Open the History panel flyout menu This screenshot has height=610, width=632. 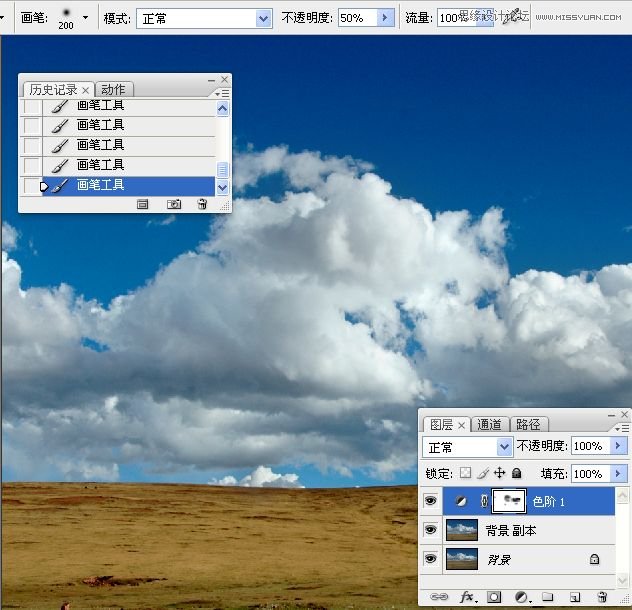click(x=222, y=94)
